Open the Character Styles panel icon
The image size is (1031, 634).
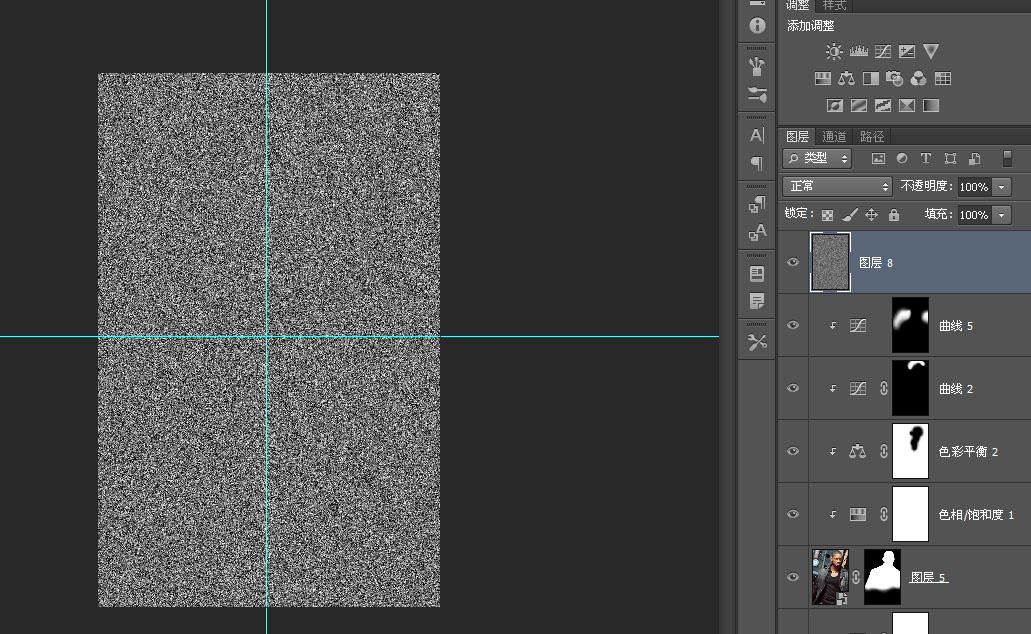757,232
